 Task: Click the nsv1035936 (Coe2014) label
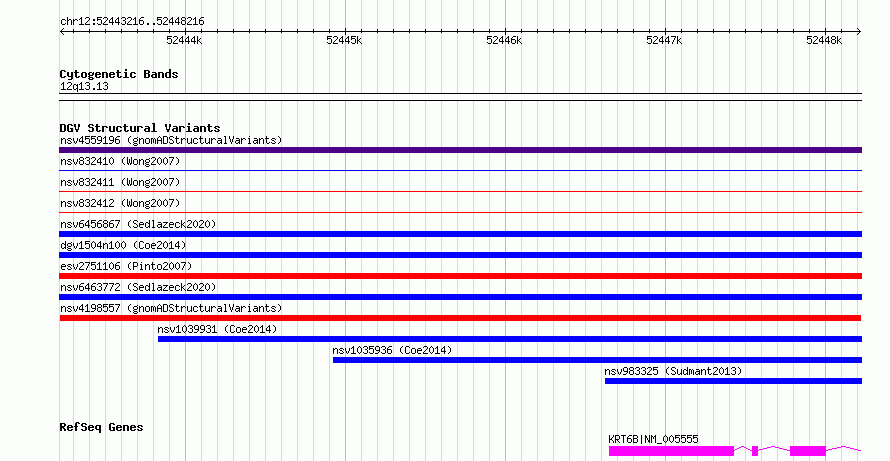392,350
